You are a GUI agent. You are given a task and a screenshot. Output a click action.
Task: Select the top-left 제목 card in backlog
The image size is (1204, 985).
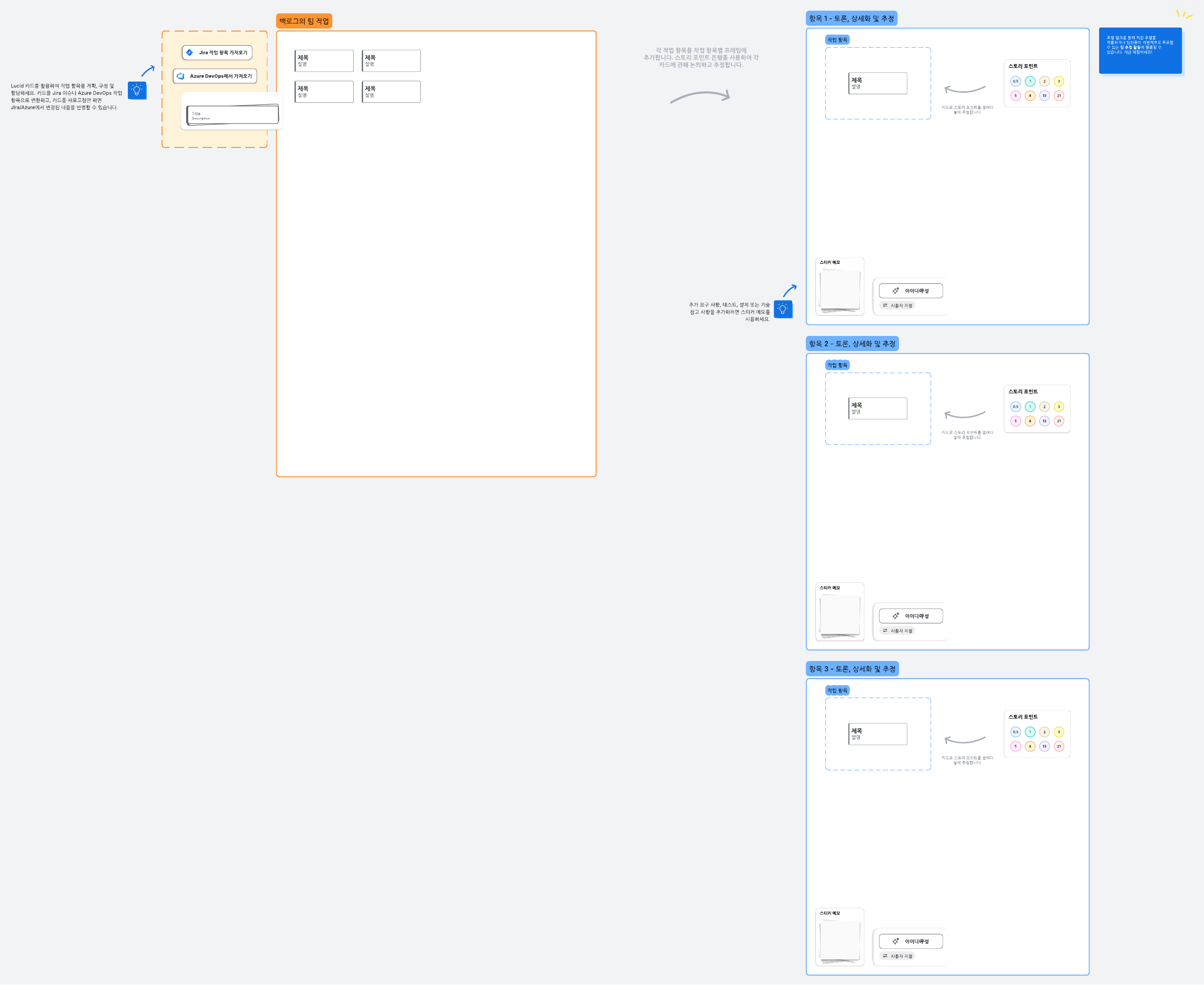(x=324, y=61)
